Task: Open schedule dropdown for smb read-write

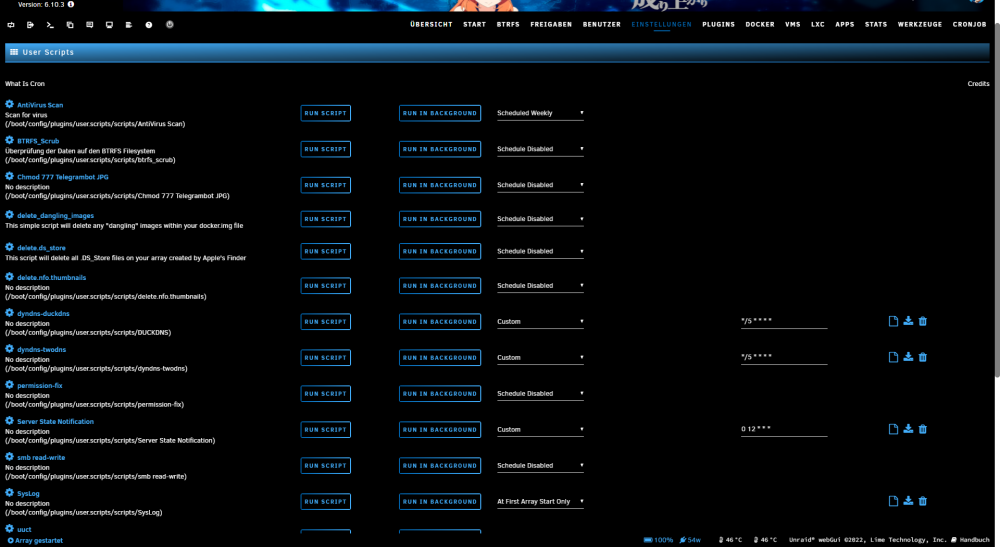Action: click(x=540, y=465)
